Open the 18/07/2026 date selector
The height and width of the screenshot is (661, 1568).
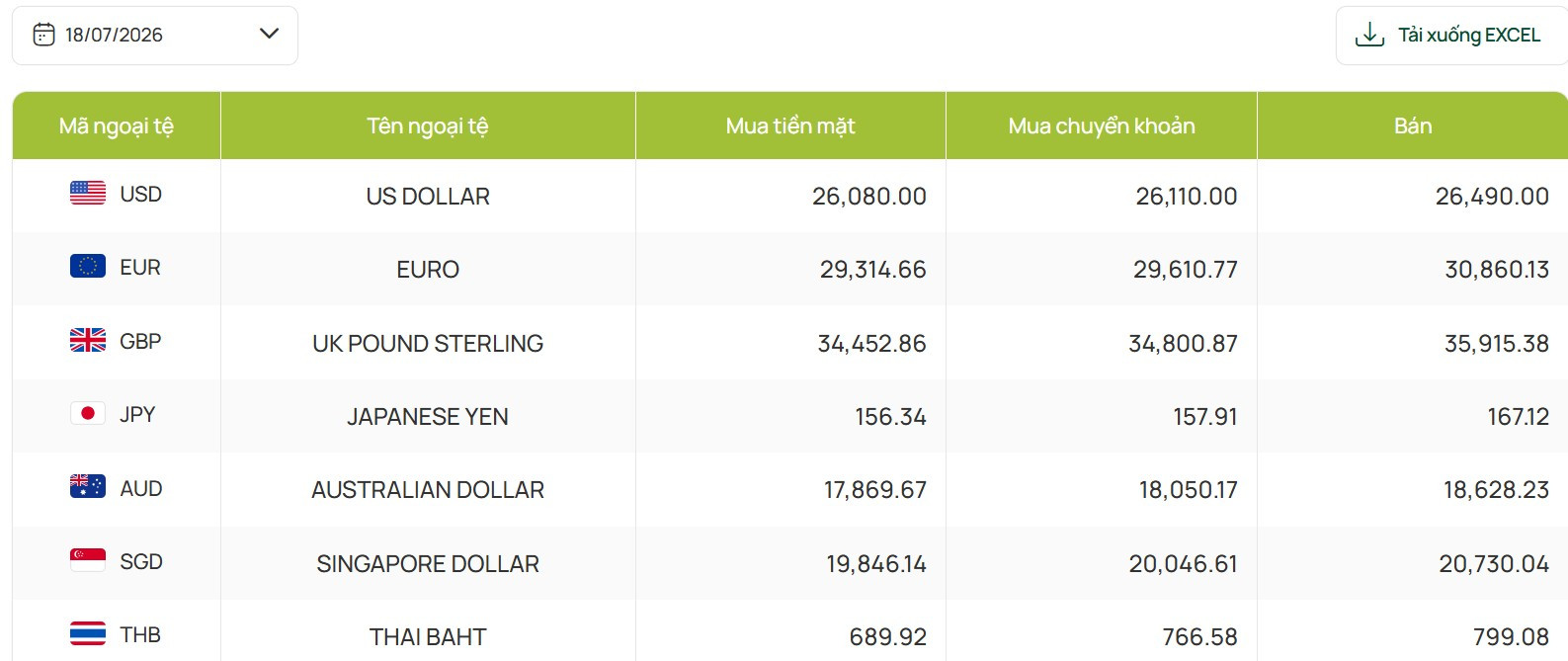coord(155,36)
